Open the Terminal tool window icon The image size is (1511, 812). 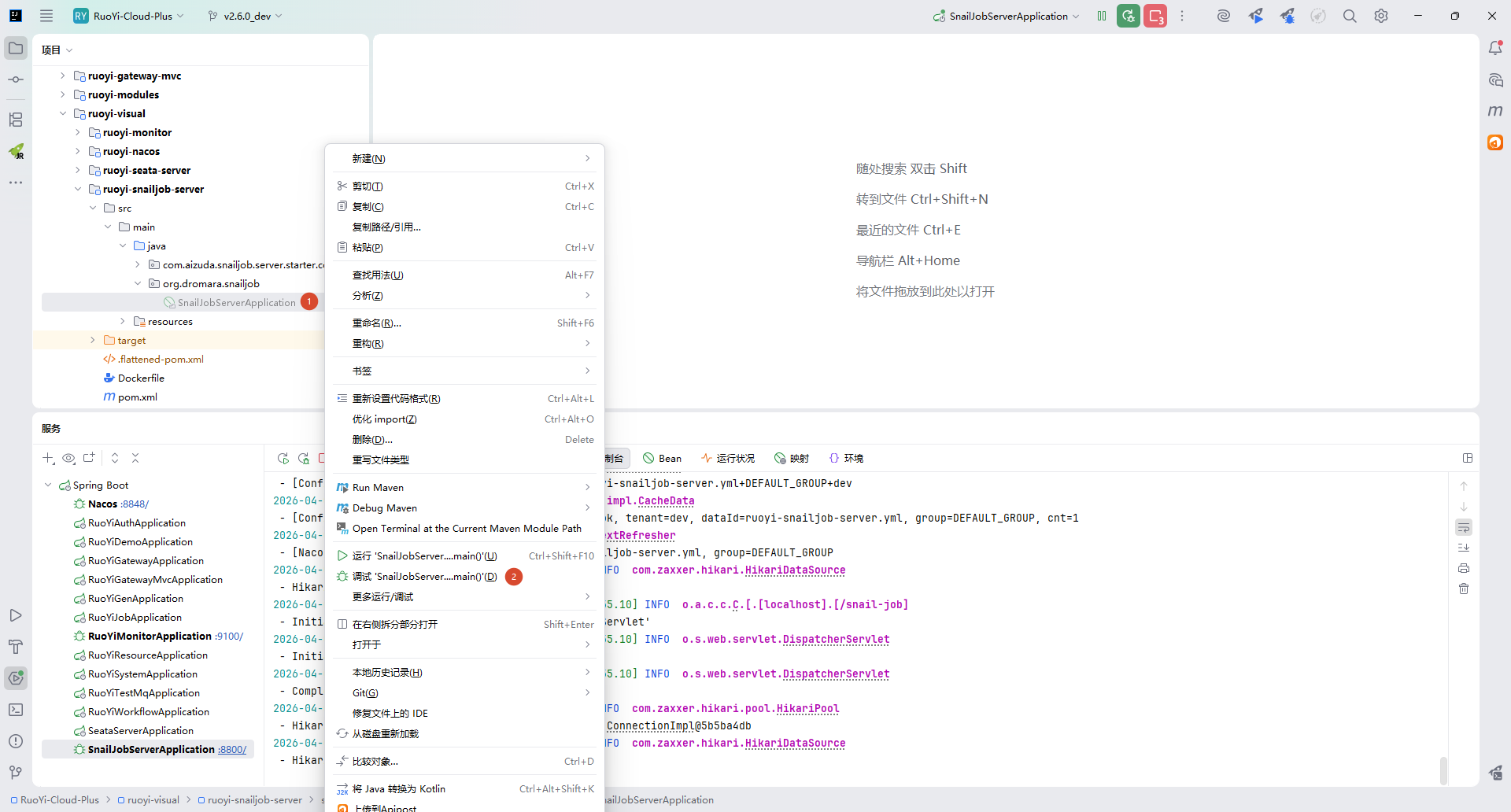16,710
